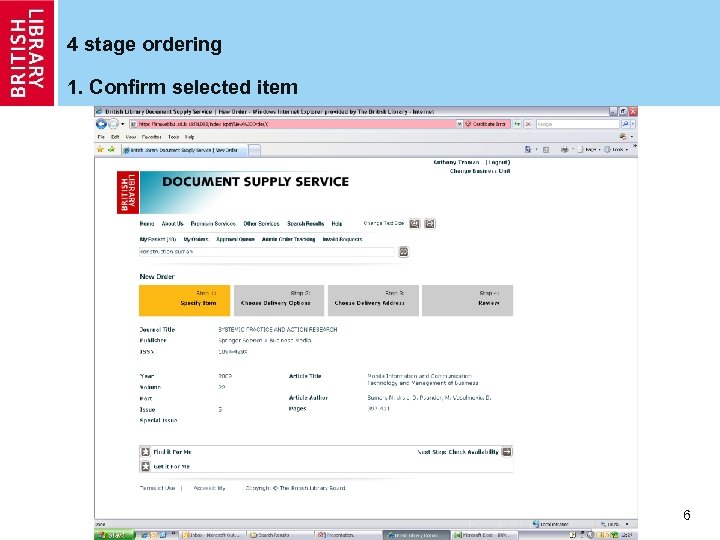Open Search Results in site navigation
The width and height of the screenshot is (720, 540).
coord(305,224)
